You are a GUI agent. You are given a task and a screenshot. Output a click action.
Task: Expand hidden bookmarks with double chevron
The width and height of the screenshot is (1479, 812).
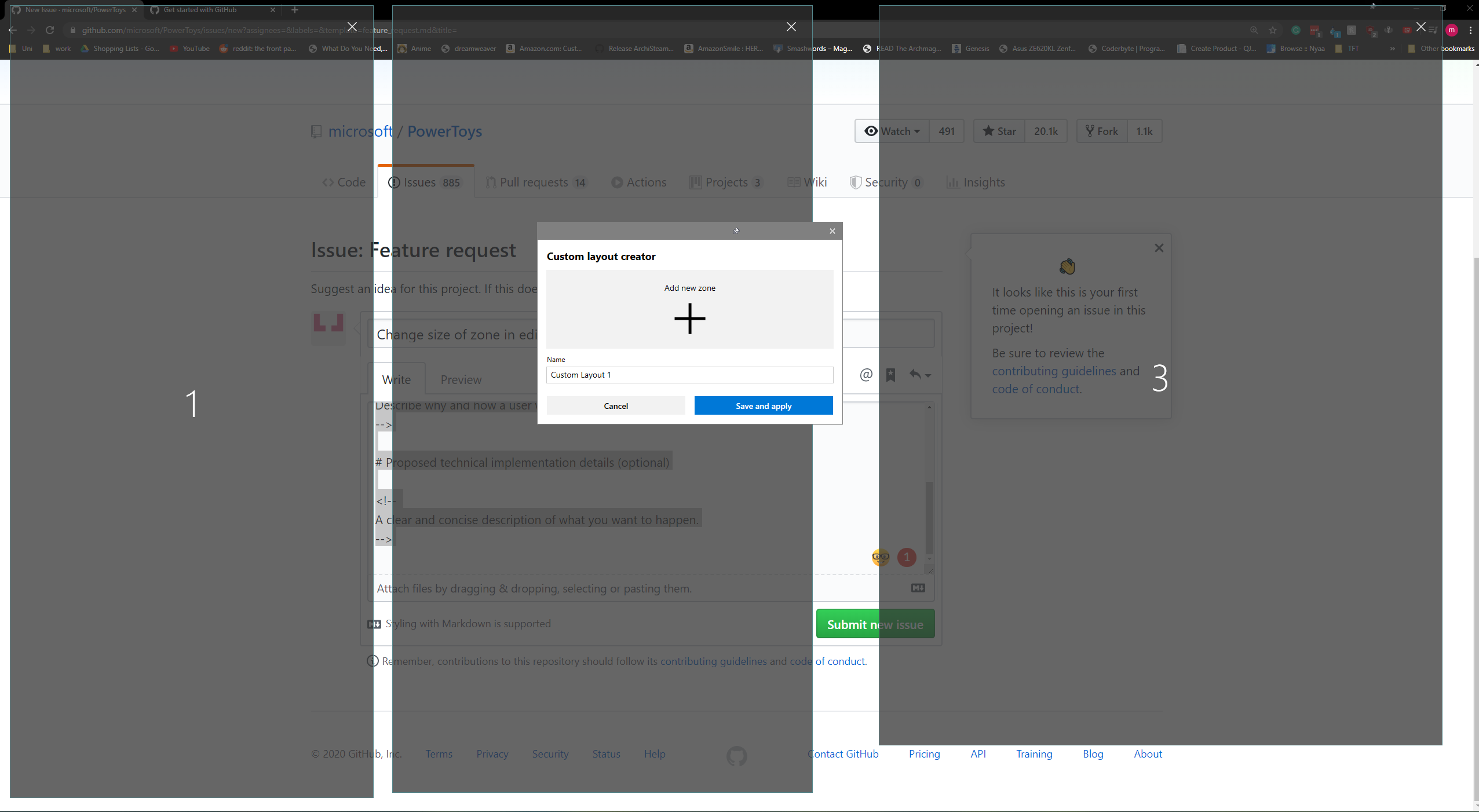(x=1393, y=49)
